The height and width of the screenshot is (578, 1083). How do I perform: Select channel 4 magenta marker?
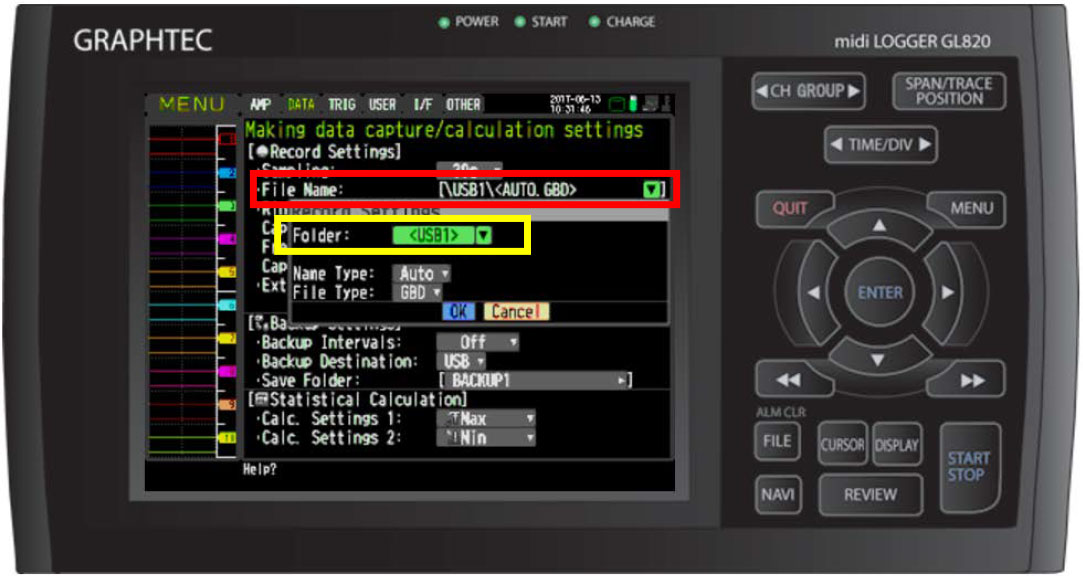[x=227, y=239]
